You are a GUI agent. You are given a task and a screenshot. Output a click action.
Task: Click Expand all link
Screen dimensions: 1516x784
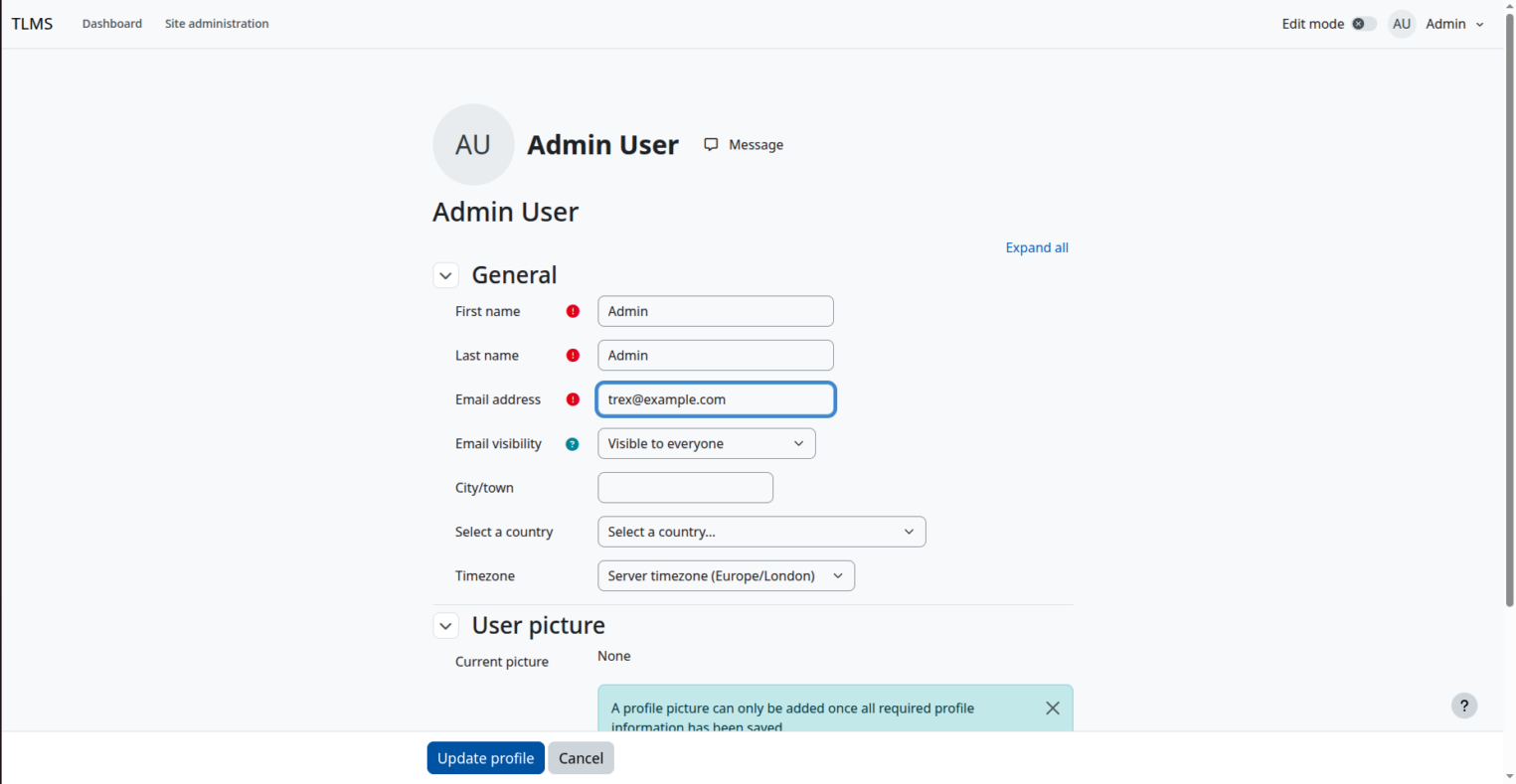(1037, 247)
